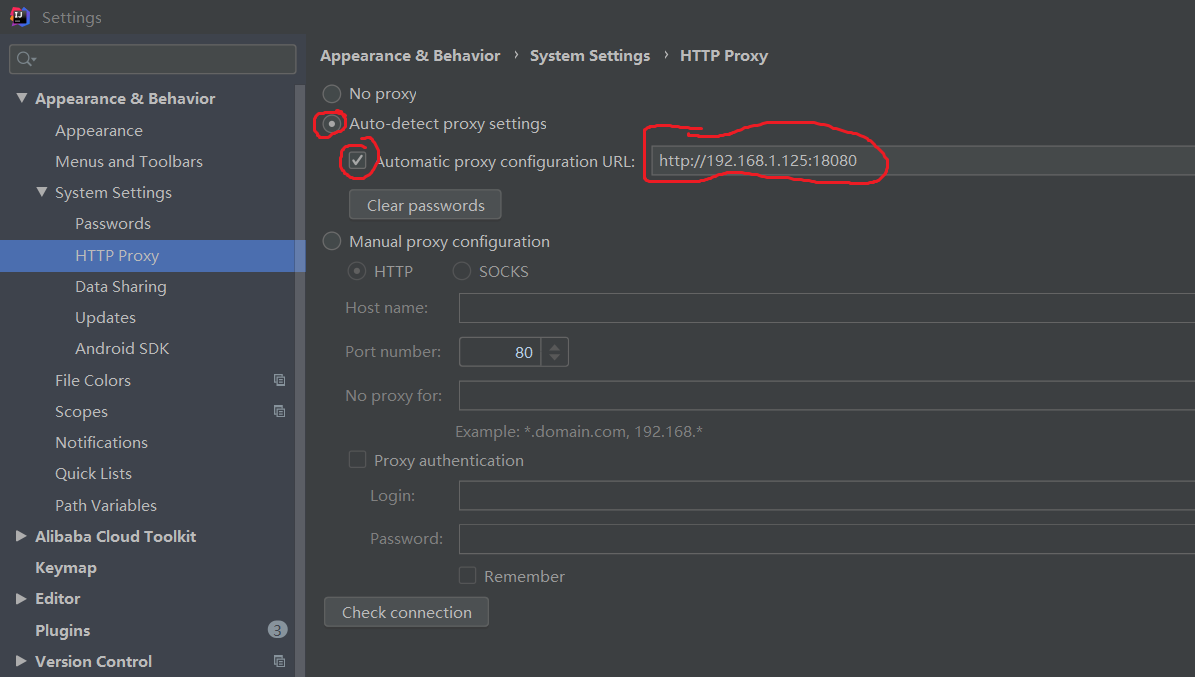The height and width of the screenshot is (677, 1195).
Task: Expand the Editor settings section
Action: tap(20, 598)
